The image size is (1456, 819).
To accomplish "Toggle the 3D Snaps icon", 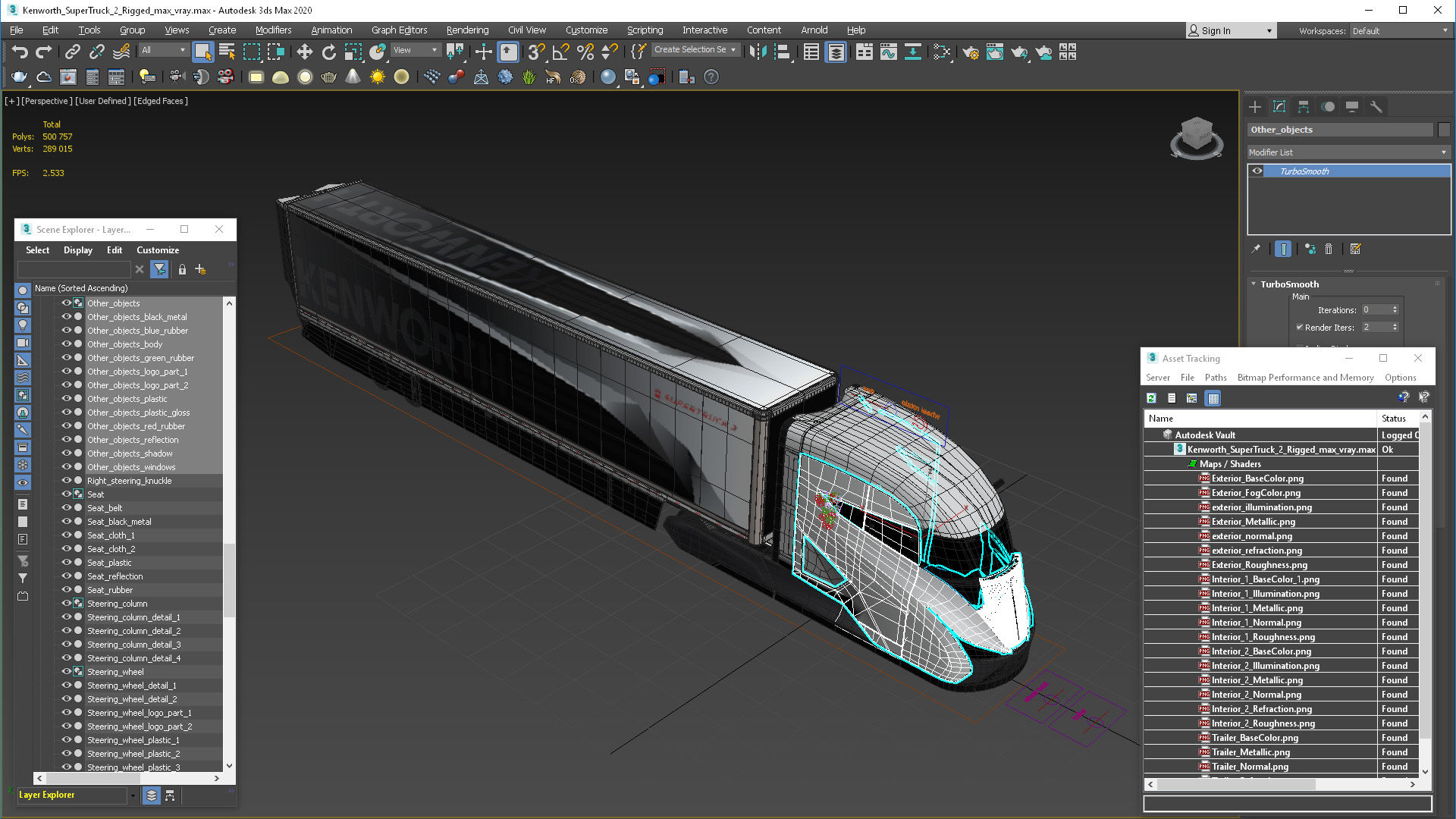I will click(x=536, y=52).
